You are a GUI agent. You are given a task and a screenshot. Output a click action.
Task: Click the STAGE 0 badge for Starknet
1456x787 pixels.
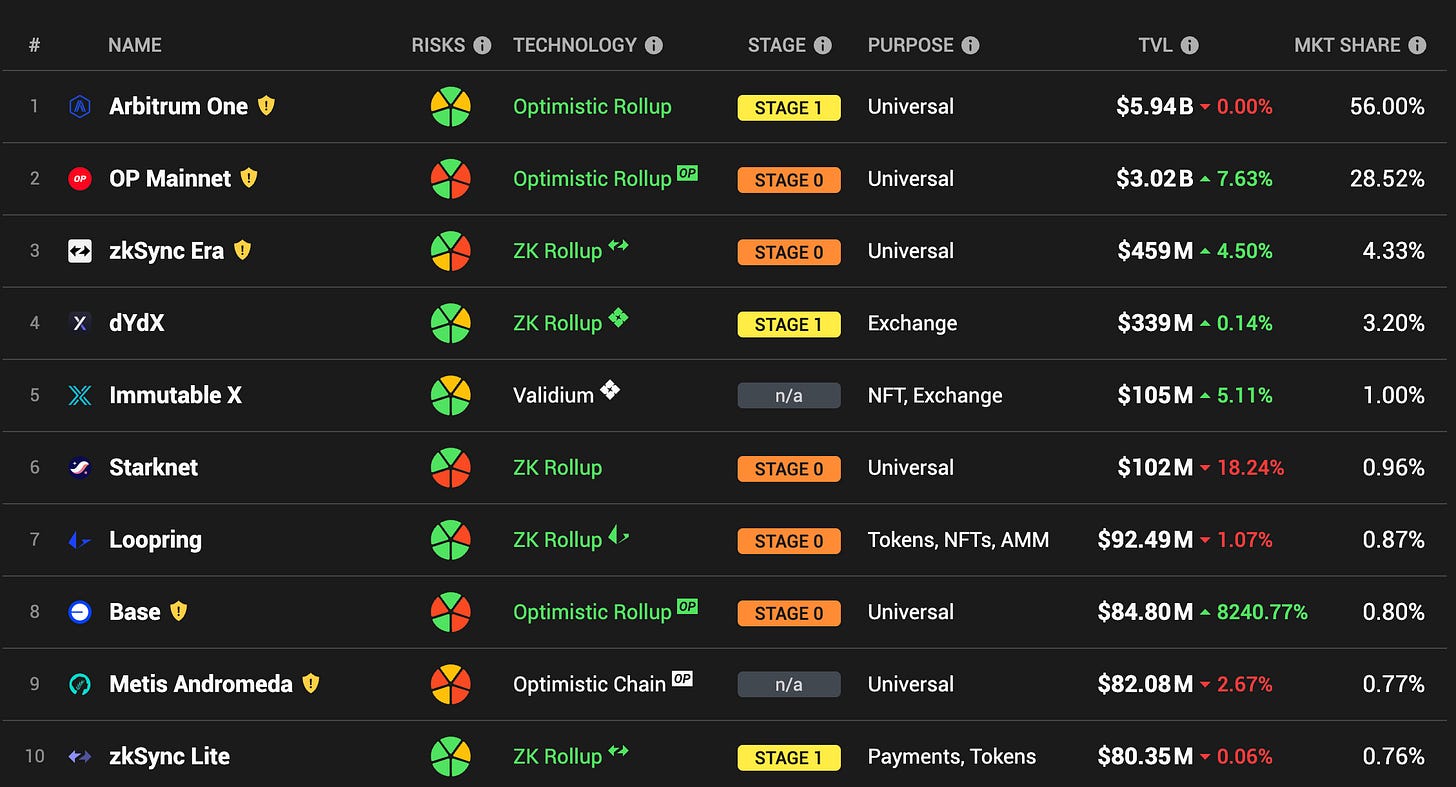(789, 468)
